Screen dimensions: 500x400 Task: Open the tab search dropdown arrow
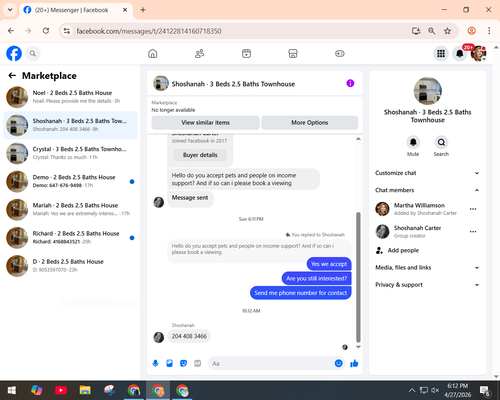(x=10, y=10)
